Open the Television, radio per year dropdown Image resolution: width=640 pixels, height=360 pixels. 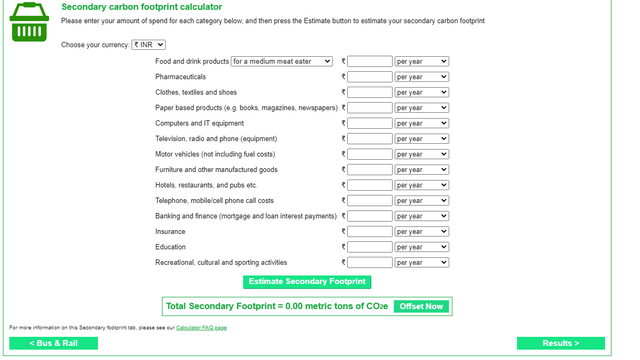point(422,139)
